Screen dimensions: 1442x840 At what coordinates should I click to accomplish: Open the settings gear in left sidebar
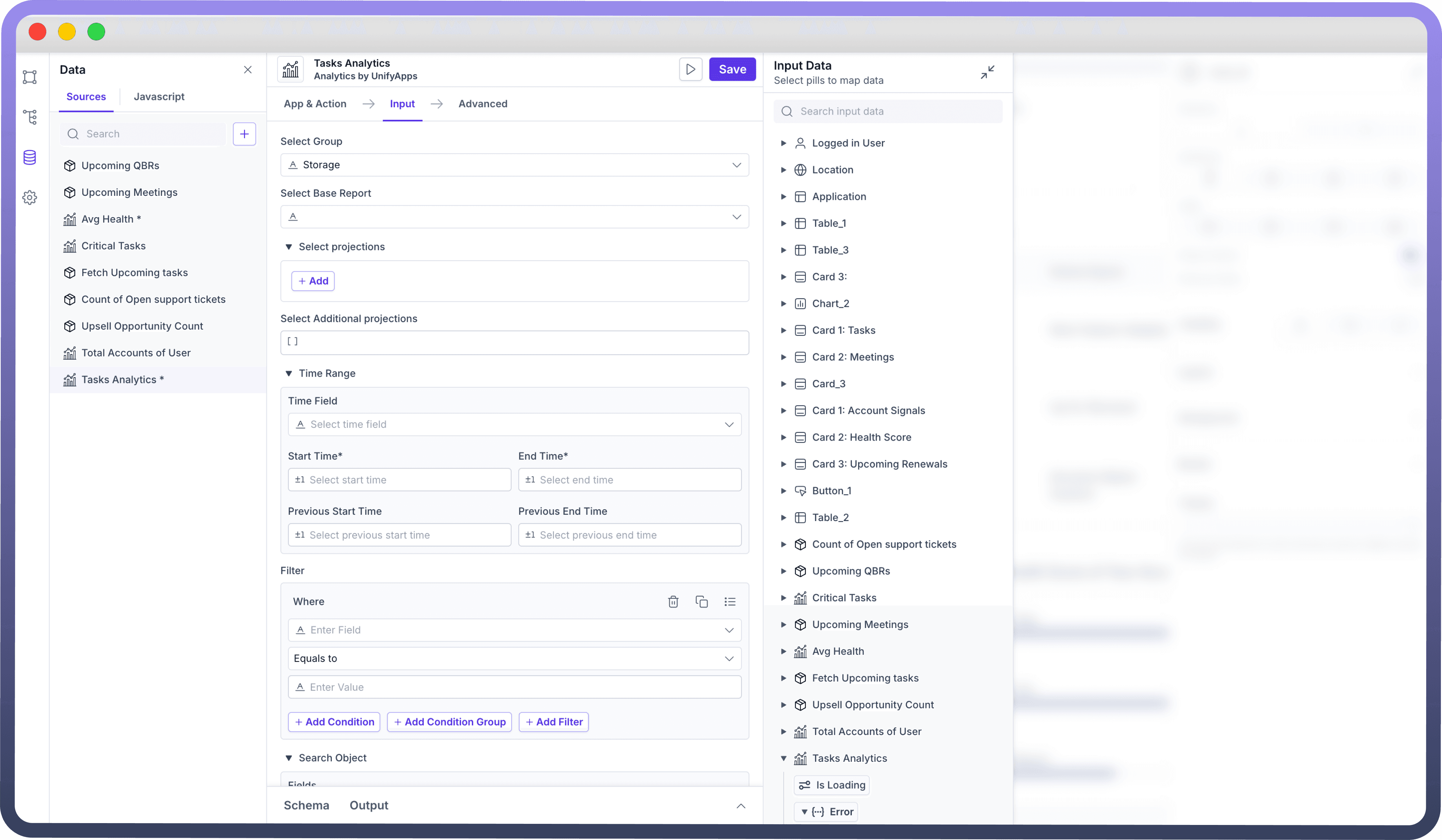click(x=30, y=197)
